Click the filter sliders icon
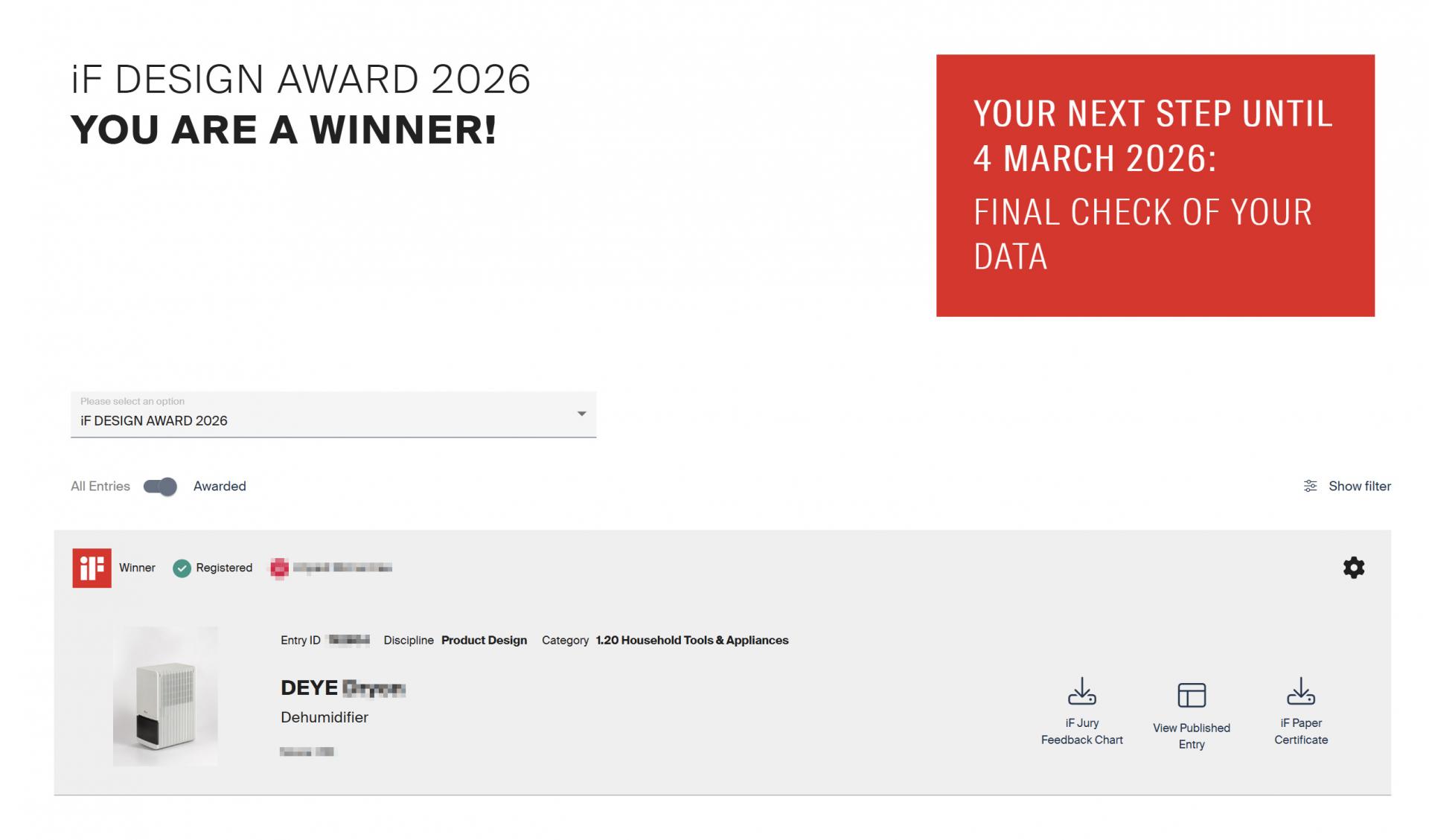This screenshot has width=1429, height=840. 1310,486
